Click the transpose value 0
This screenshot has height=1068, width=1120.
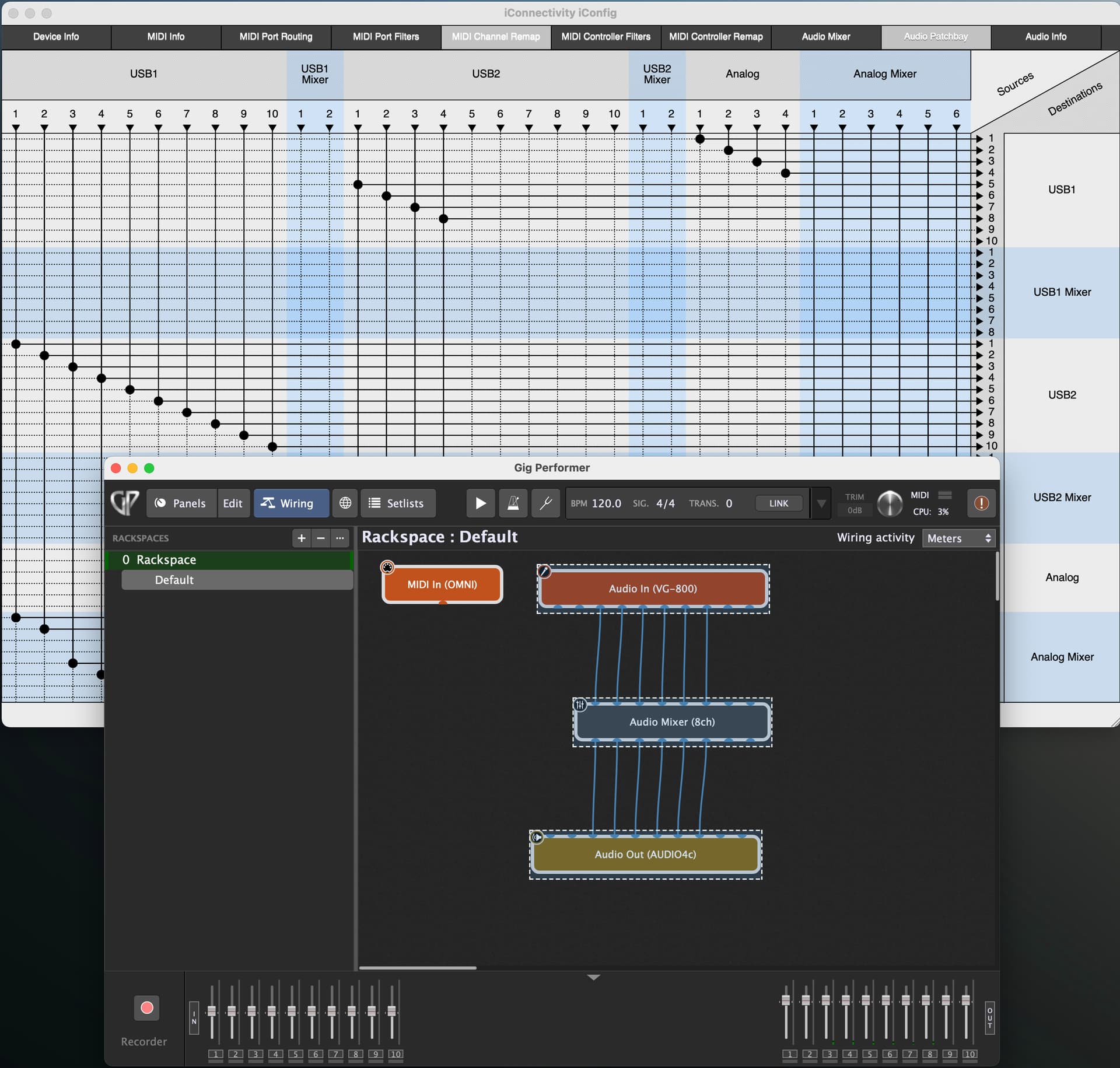(x=729, y=503)
